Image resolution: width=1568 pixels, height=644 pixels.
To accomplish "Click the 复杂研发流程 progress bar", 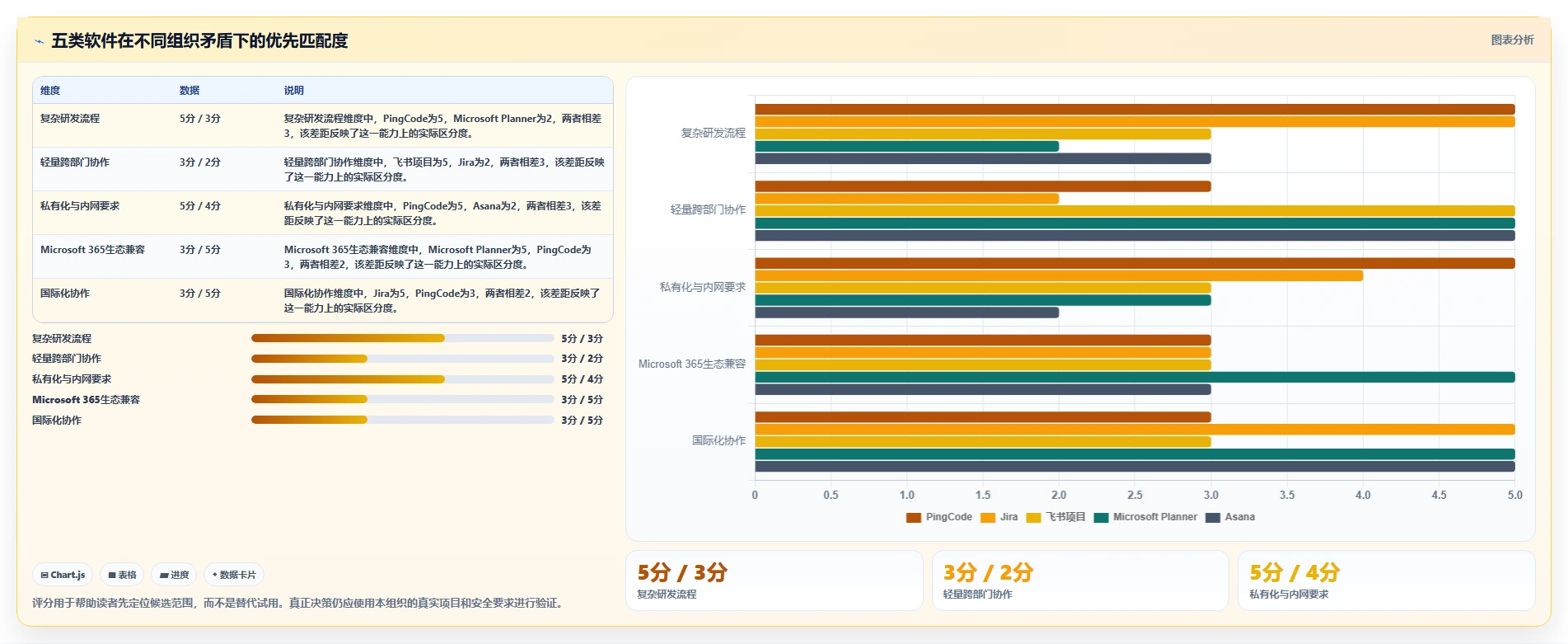I will [x=402, y=338].
